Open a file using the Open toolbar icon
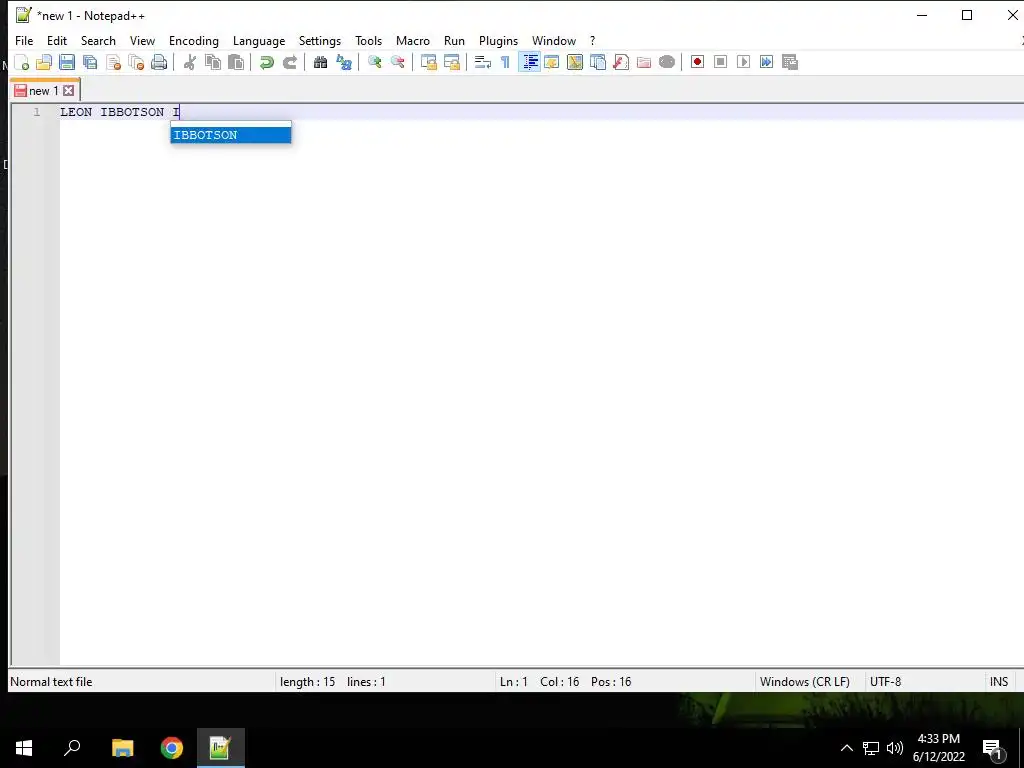Viewport: 1024px width, 768px height. [44, 63]
